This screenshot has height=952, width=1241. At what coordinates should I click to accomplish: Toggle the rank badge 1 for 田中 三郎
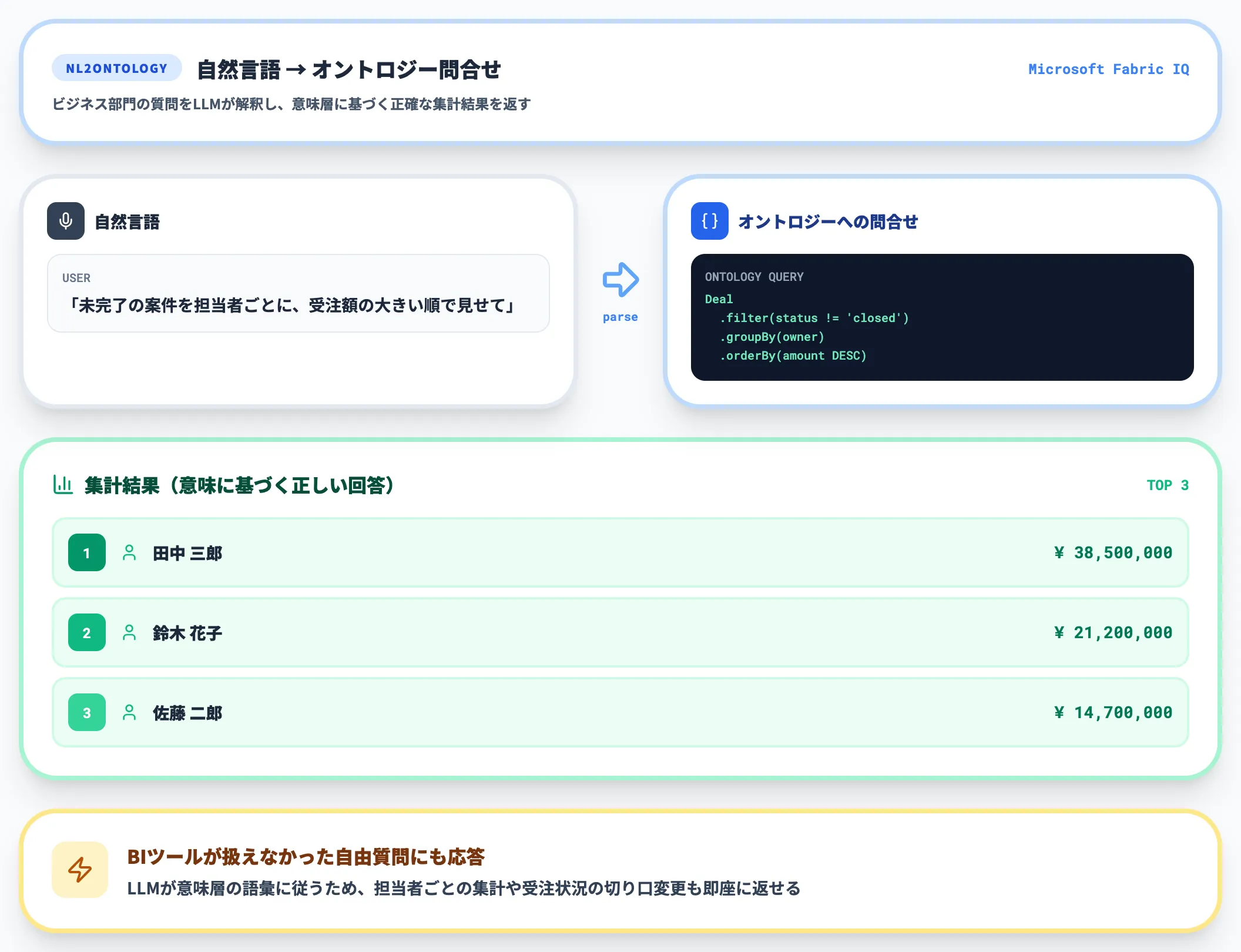[86, 552]
